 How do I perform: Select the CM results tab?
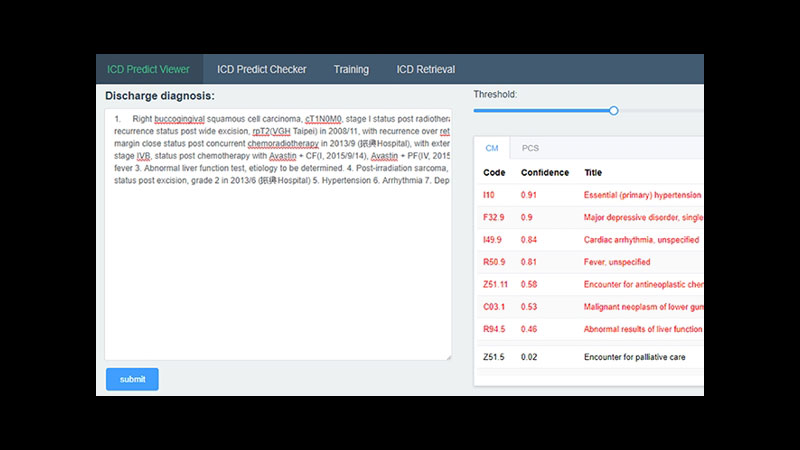[491, 148]
